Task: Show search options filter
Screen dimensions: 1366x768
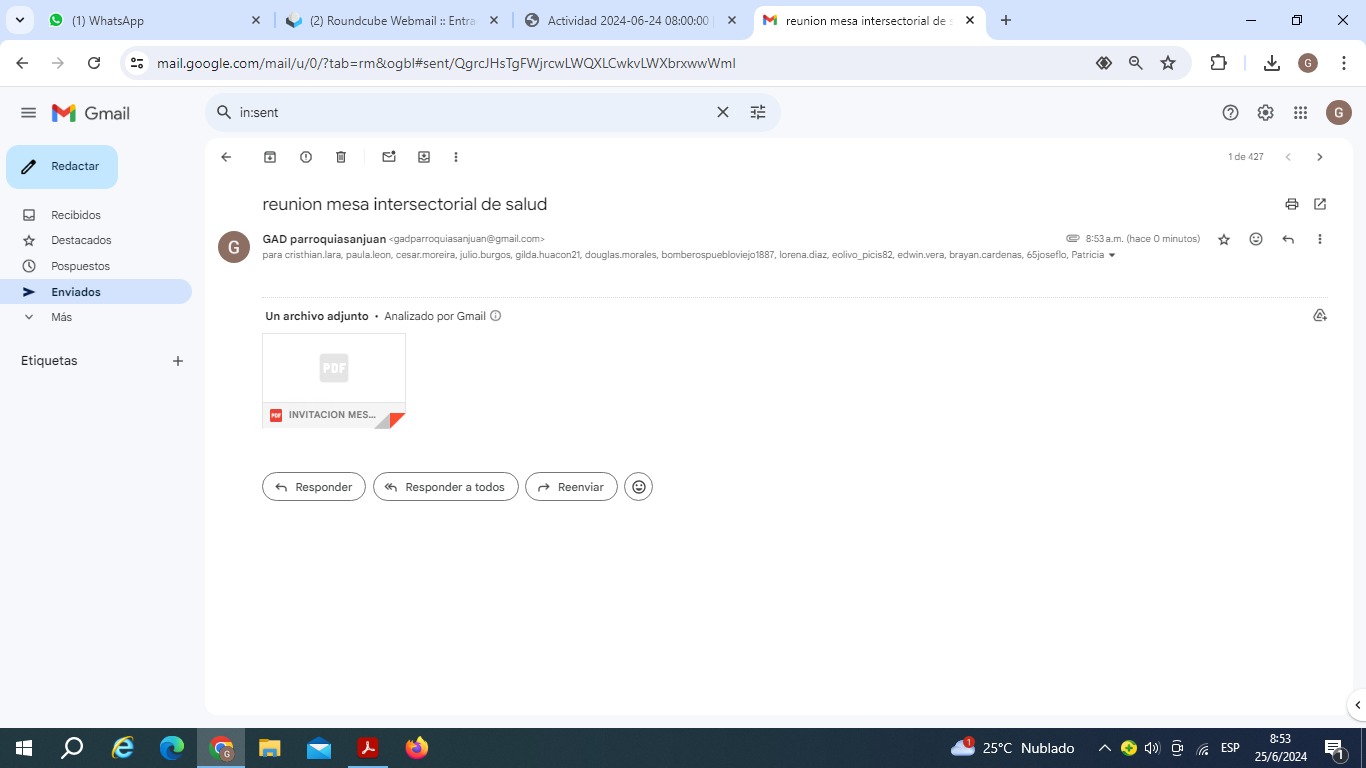Action: [758, 113]
